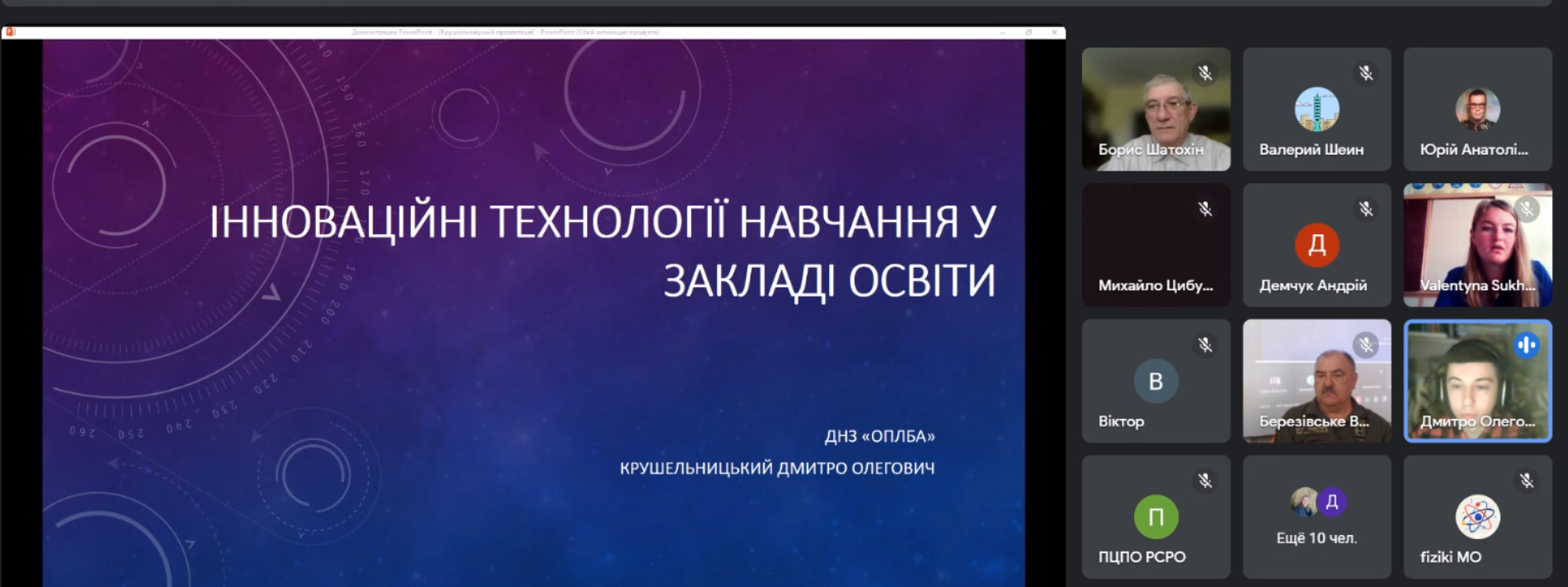Click the muted mic icon on Березівське video tile
Screen dimensions: 1568x587
point(1366,345)
